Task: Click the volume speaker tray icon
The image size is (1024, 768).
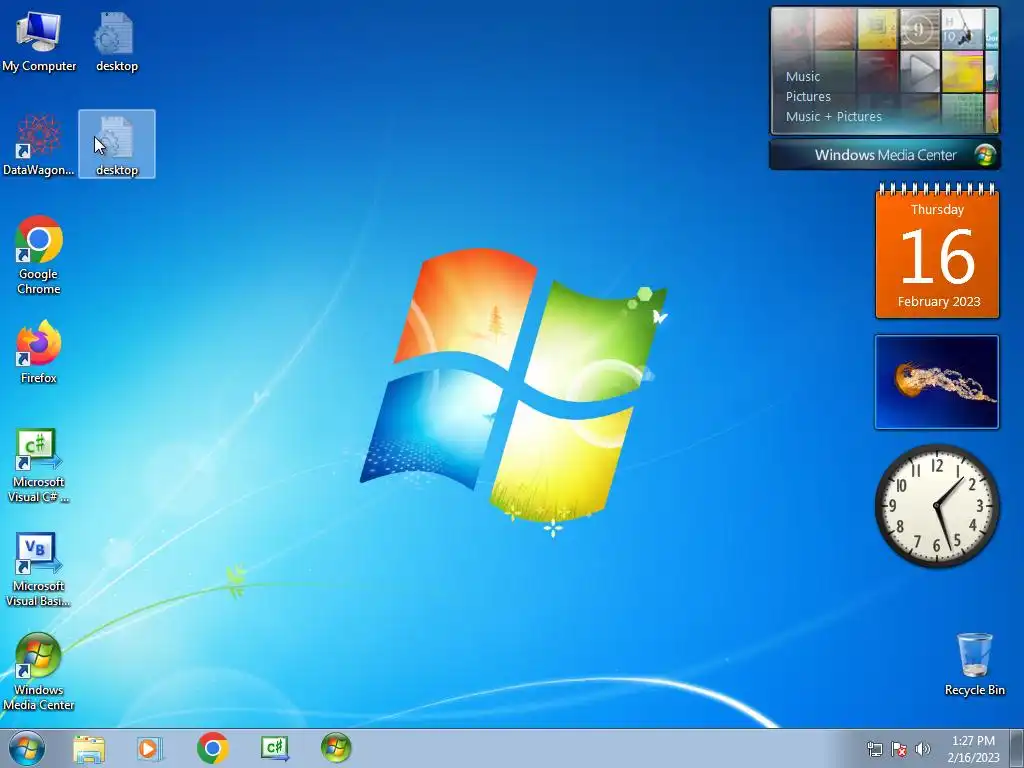Action: click(x=922, y=749)
